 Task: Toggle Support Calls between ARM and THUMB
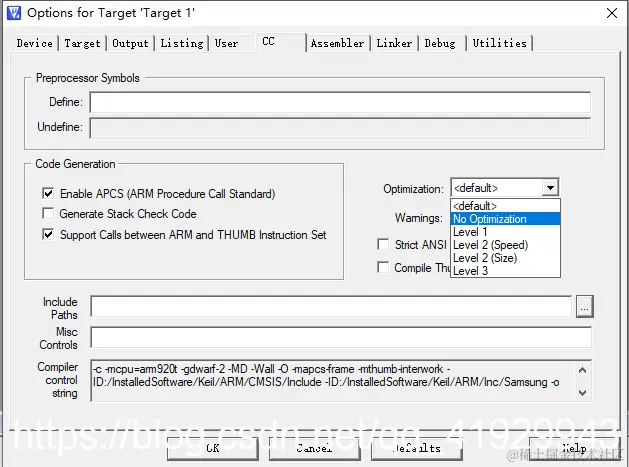[x=48, y=234]
